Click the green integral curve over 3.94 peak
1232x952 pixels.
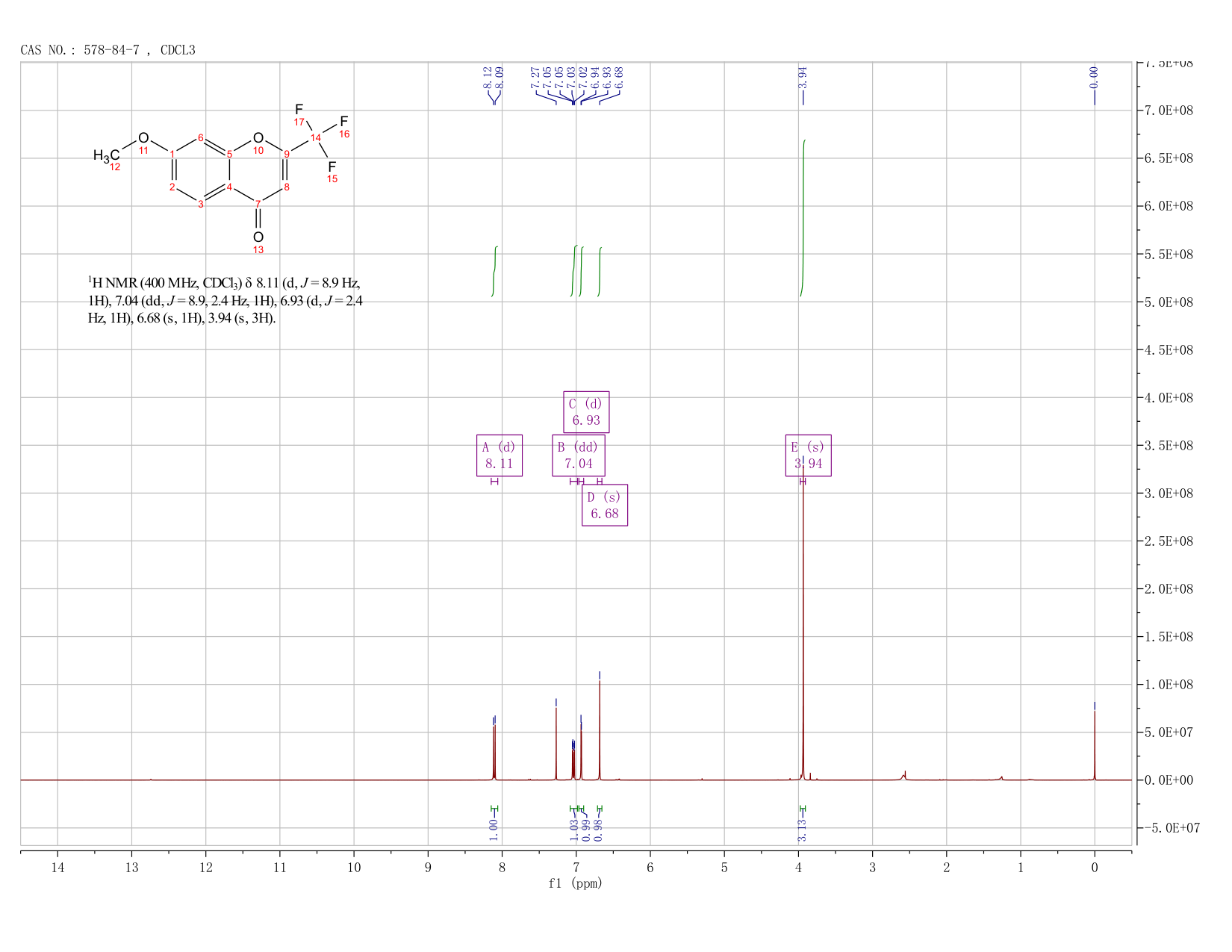(x=803, y=218)
